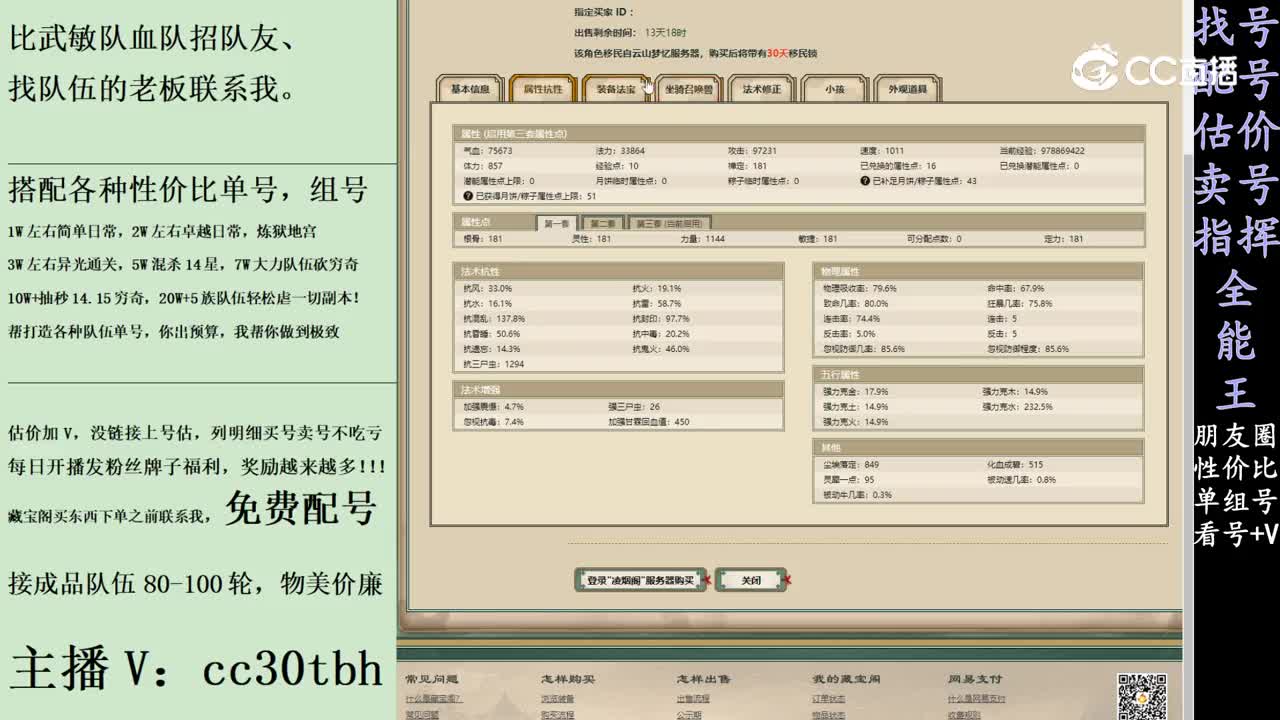Select the 抗混乱: 137.8% entry
This screenshot has width=1280, height=720.
click(494, 319)
